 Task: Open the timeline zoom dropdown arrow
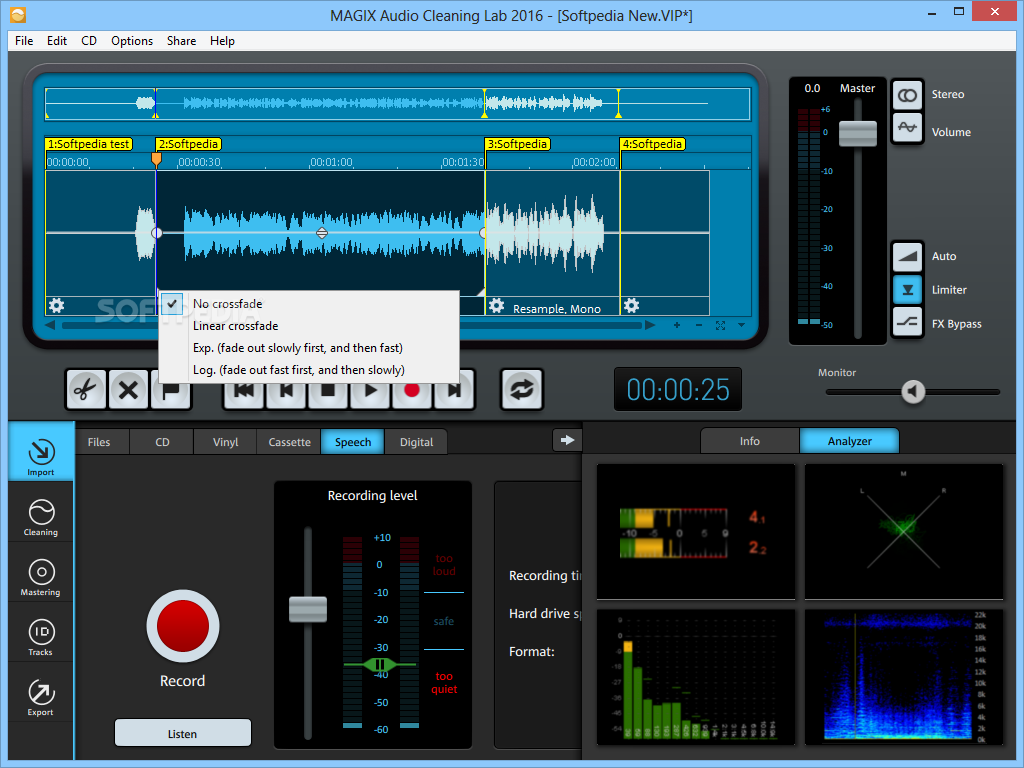(741, 325)
